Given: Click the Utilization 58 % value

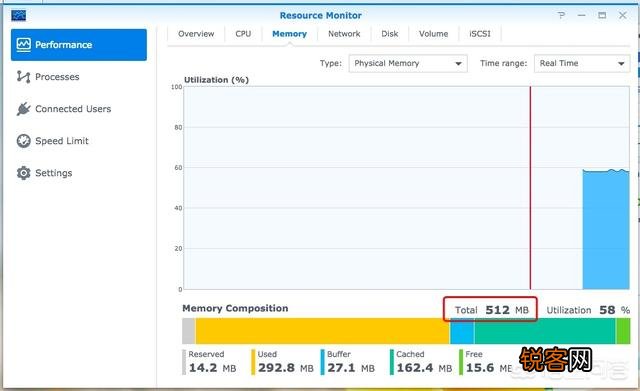Looking at the screenshot, I should coord(588,310).
